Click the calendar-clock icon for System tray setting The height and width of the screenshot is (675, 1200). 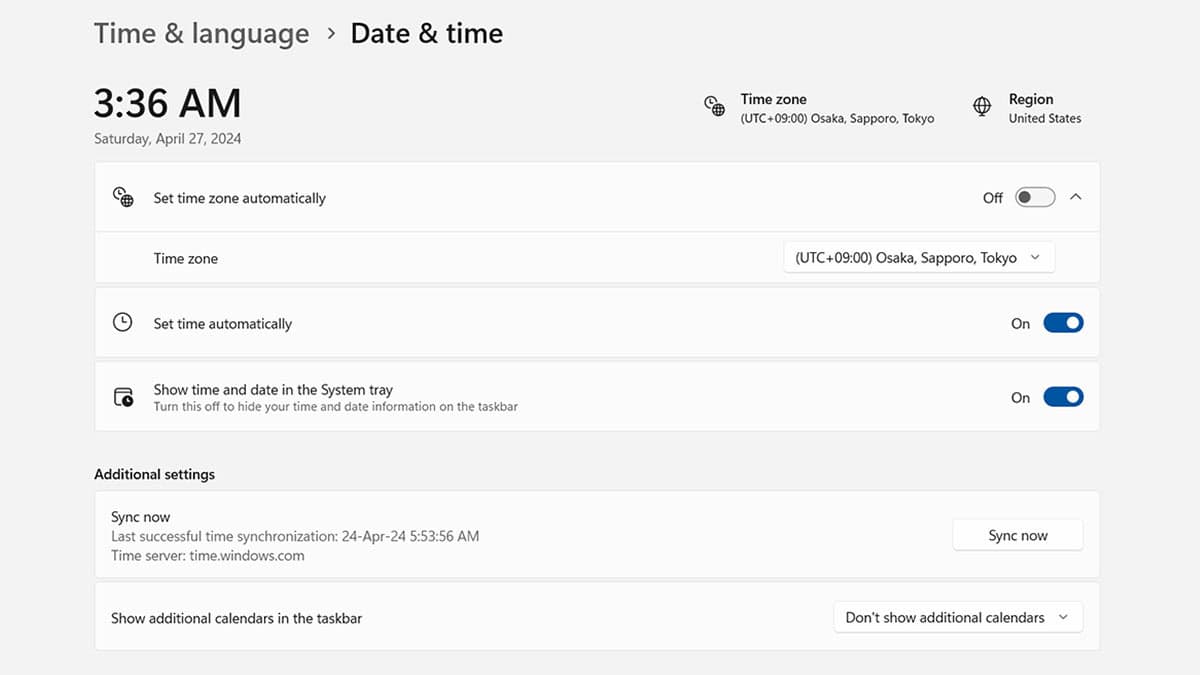tap(123, 397)
